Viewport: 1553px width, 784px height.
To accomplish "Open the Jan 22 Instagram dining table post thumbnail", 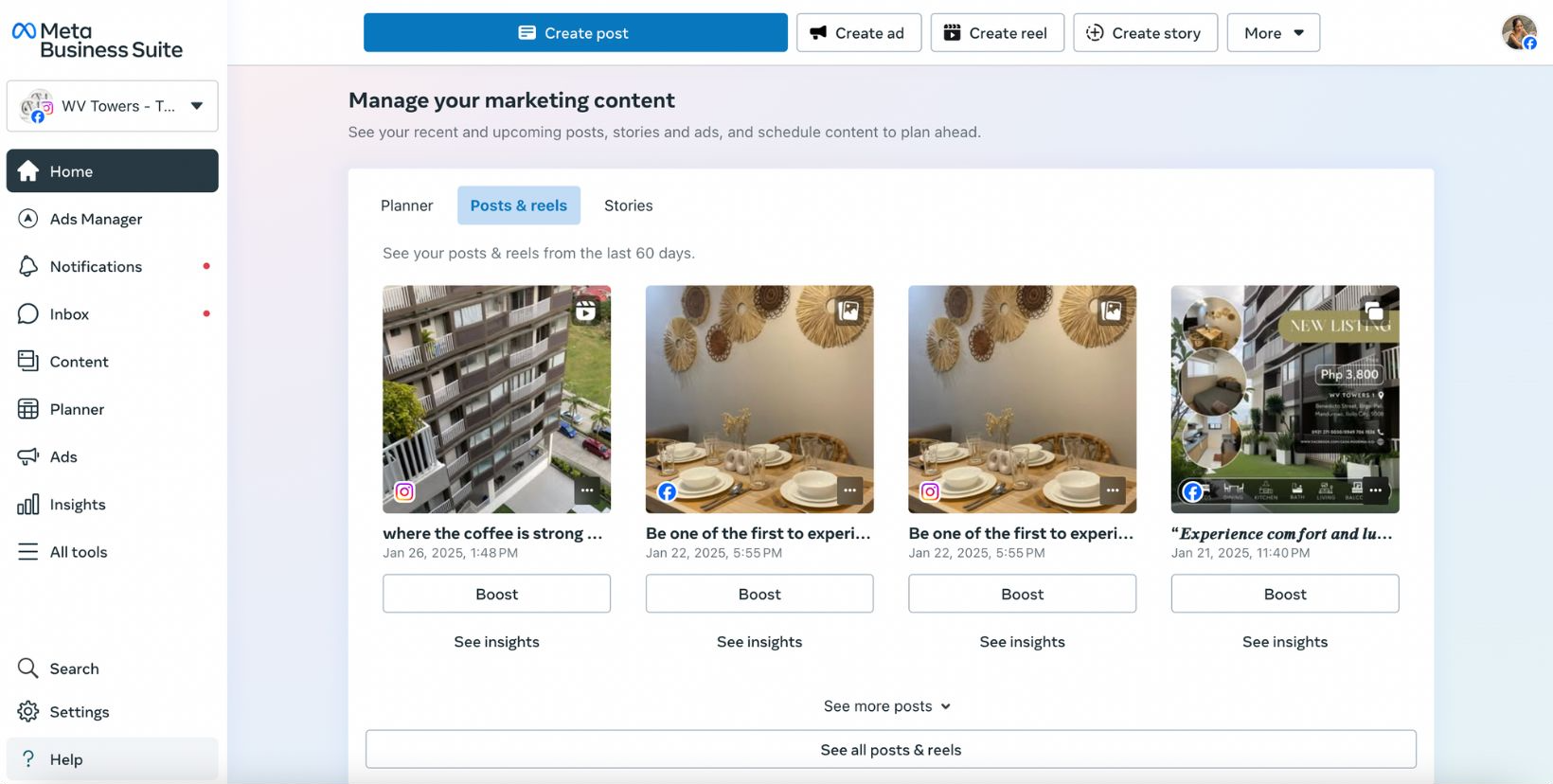I will [1023, 400].
